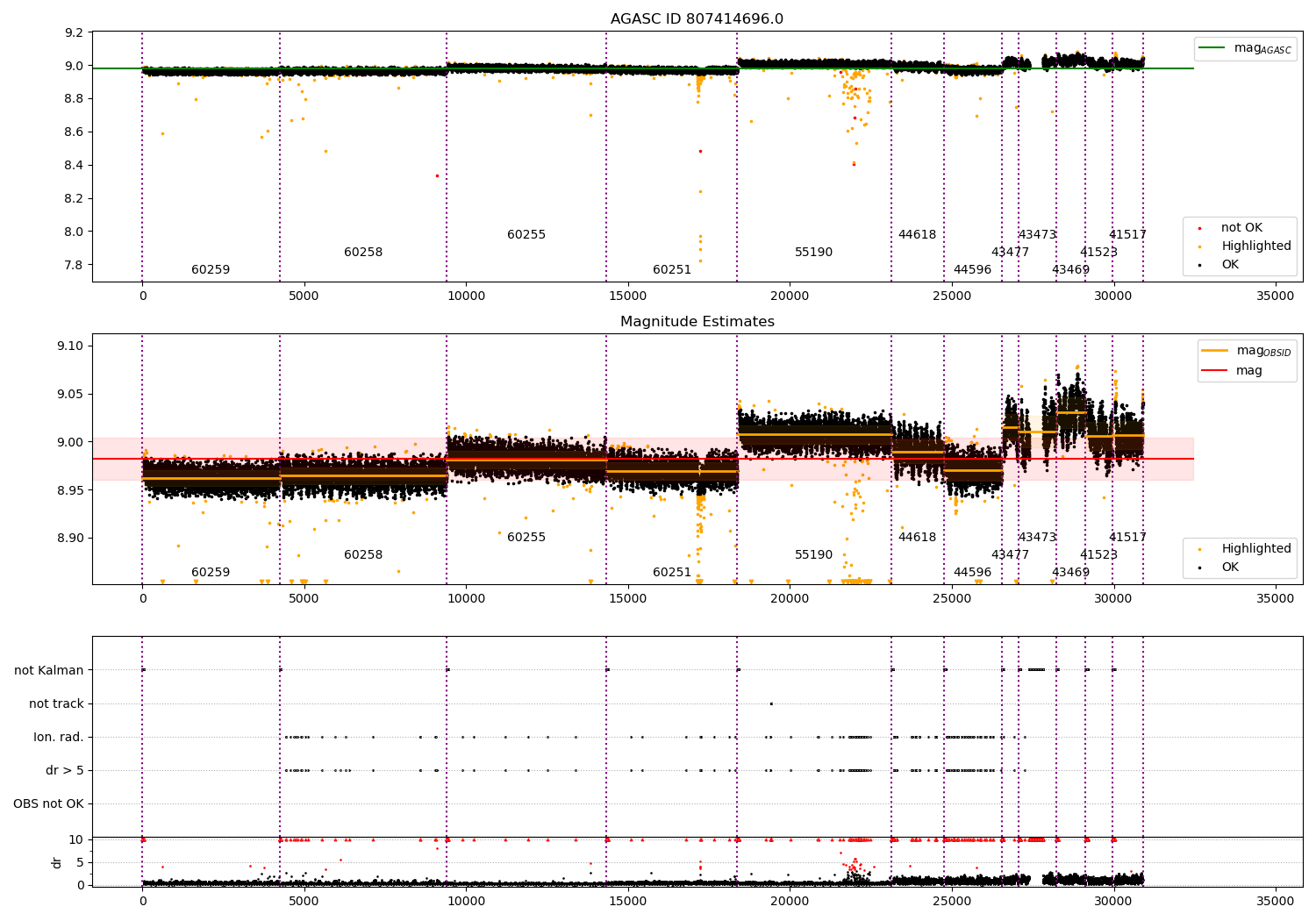Screen dimensions: 1316x921
Task: Click the 'not OK' legend entry in the top plot
Action: click(1241, 228)
